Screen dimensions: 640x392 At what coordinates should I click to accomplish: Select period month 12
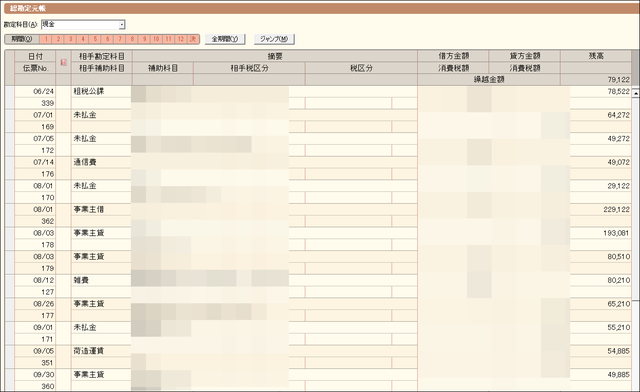[x=181, y=39]
